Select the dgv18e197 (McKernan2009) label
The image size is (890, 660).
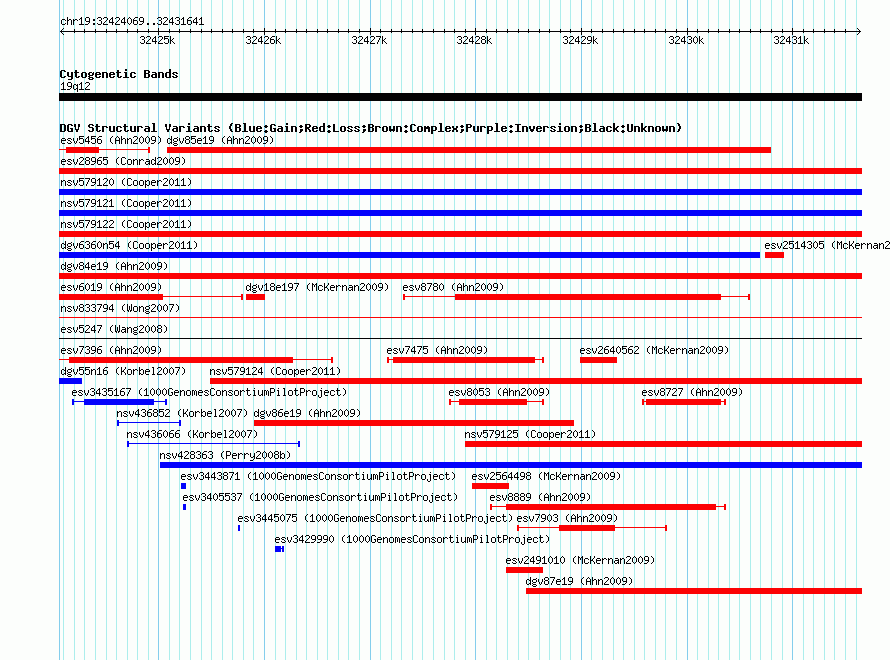(317, 287)
